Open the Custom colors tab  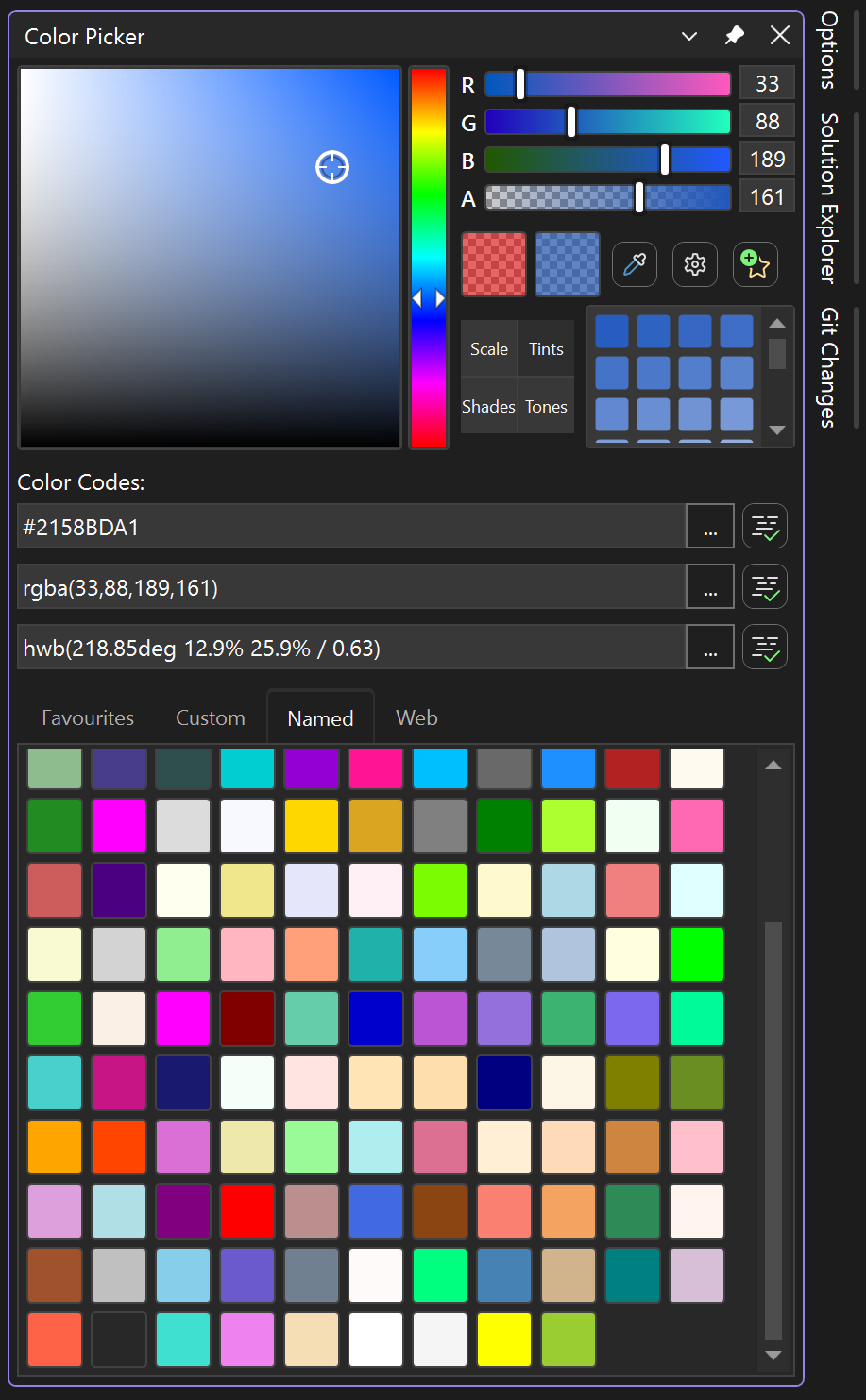[210, 717]
